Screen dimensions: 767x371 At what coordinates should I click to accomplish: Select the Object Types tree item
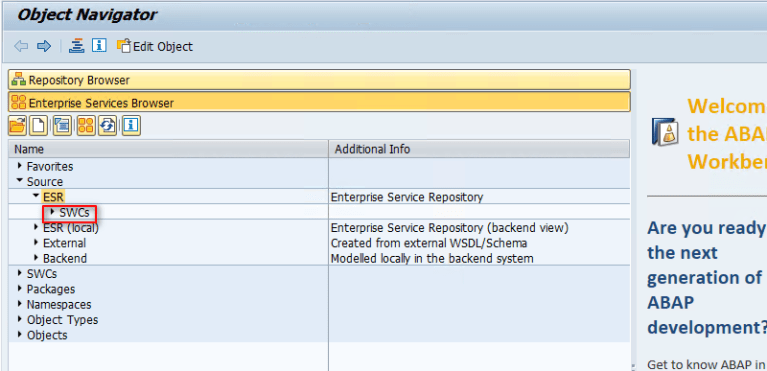(62, 320)
